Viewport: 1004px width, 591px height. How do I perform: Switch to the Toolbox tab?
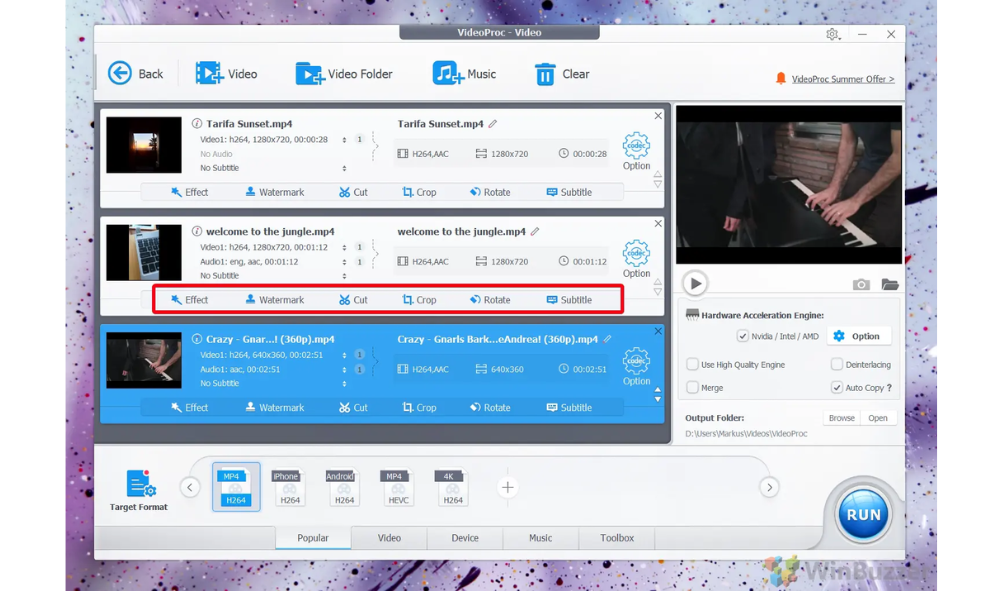[616, 538]
